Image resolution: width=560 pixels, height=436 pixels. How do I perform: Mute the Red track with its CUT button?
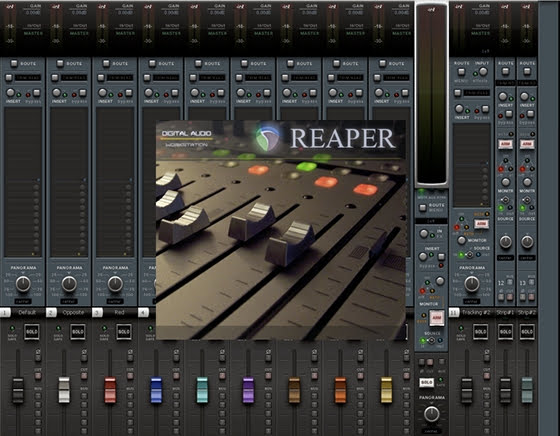(x=130, y=376)
